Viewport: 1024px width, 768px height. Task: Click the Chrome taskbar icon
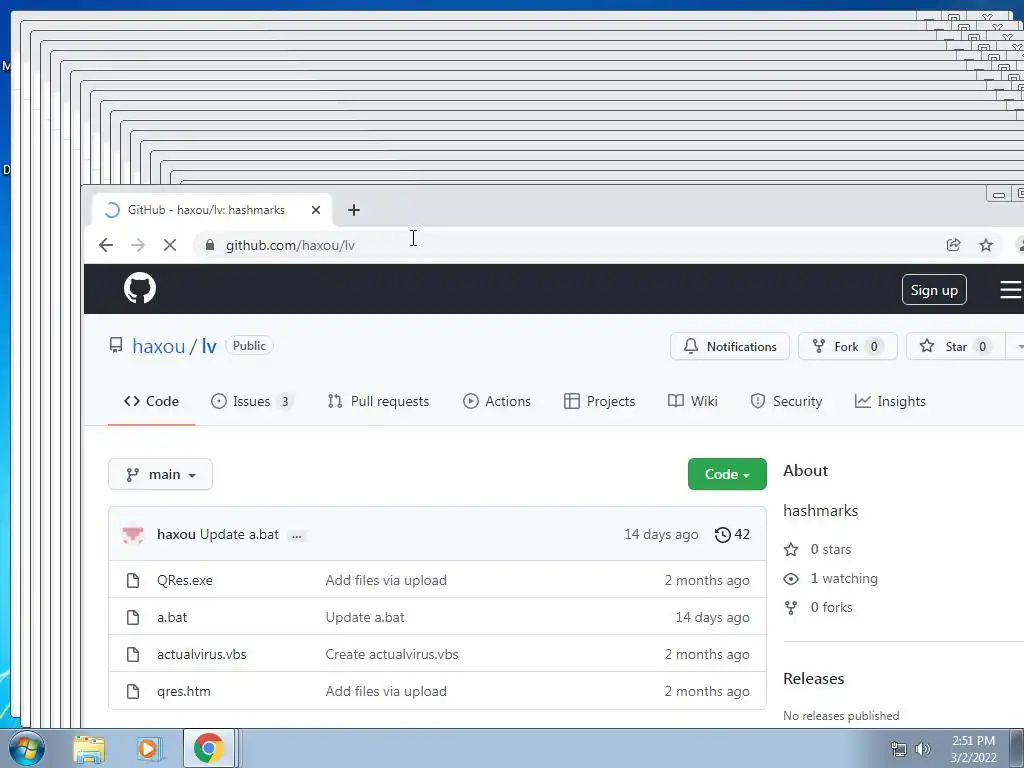click(x=208, y=748)
